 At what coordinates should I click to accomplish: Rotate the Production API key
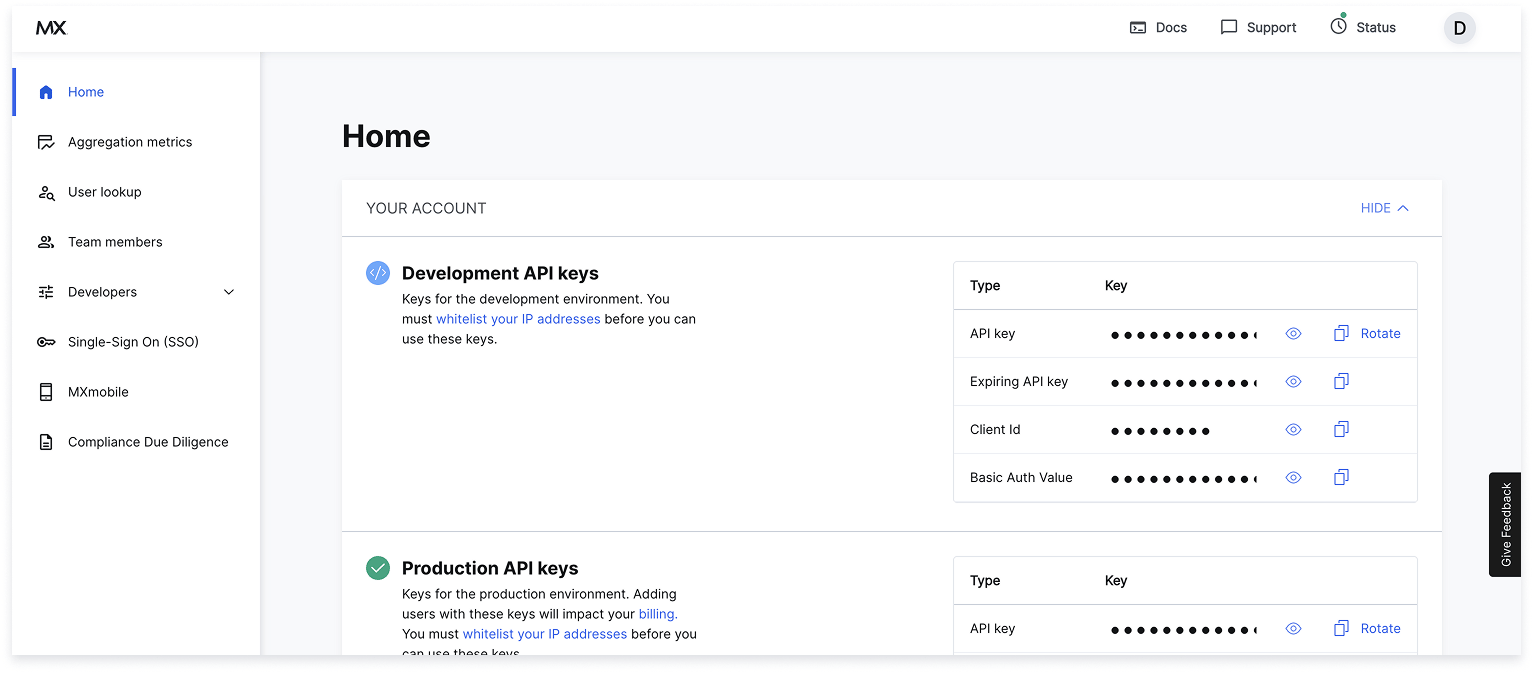pyautogui.click(x=1380, y=628)
